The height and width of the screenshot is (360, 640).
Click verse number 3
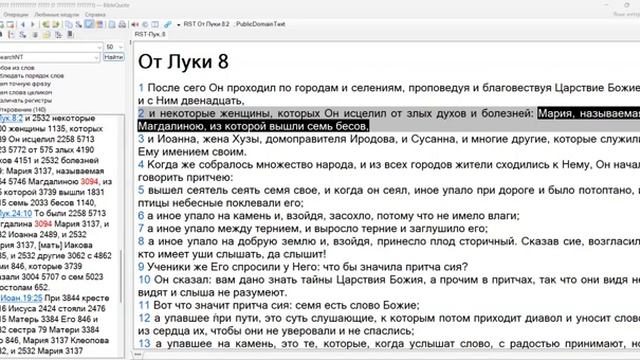coord(141,139)
